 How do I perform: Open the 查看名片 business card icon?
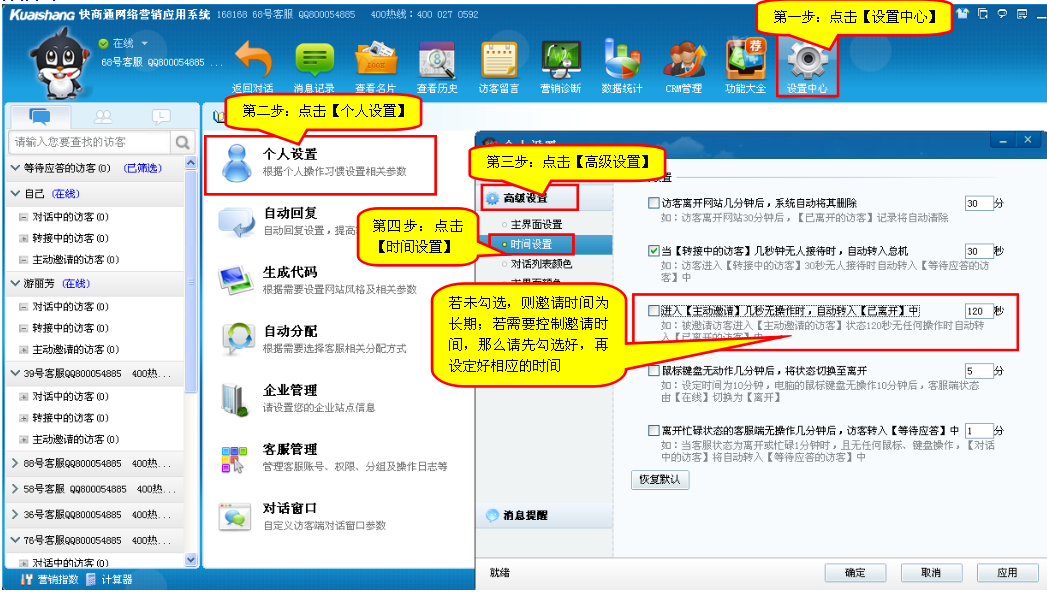pyautogui.click(x=375, y=62)
